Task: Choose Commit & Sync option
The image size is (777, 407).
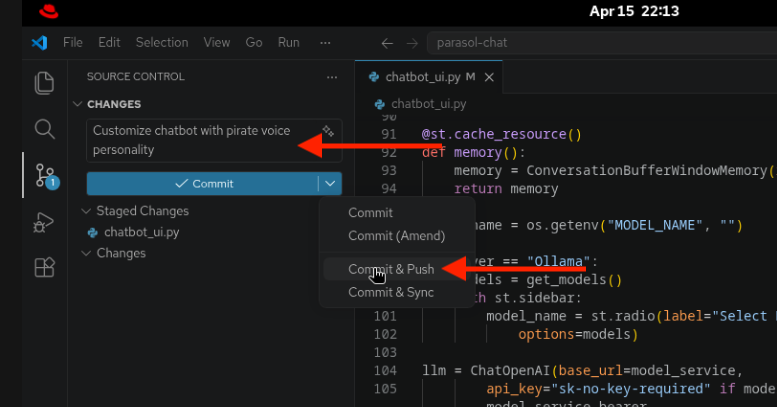Action: pyautogui.click(x=391, y=292)
